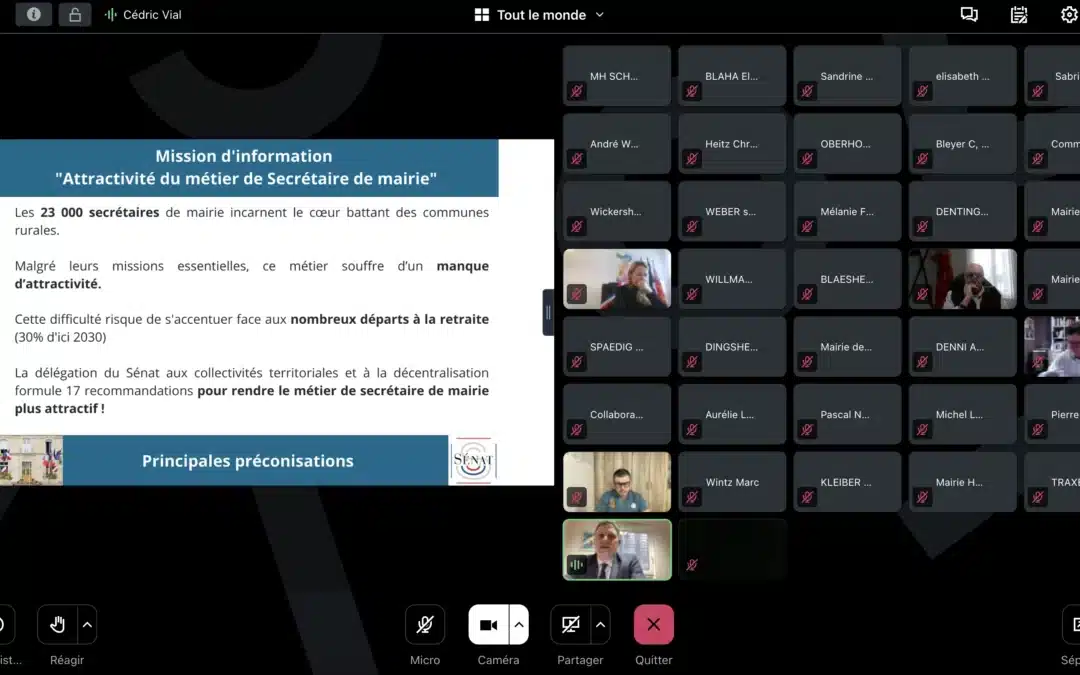Image resolution: width=1080 pixels, height=675 pixels.
Task: Expand the Réagir options chevron
Action: 87,625
